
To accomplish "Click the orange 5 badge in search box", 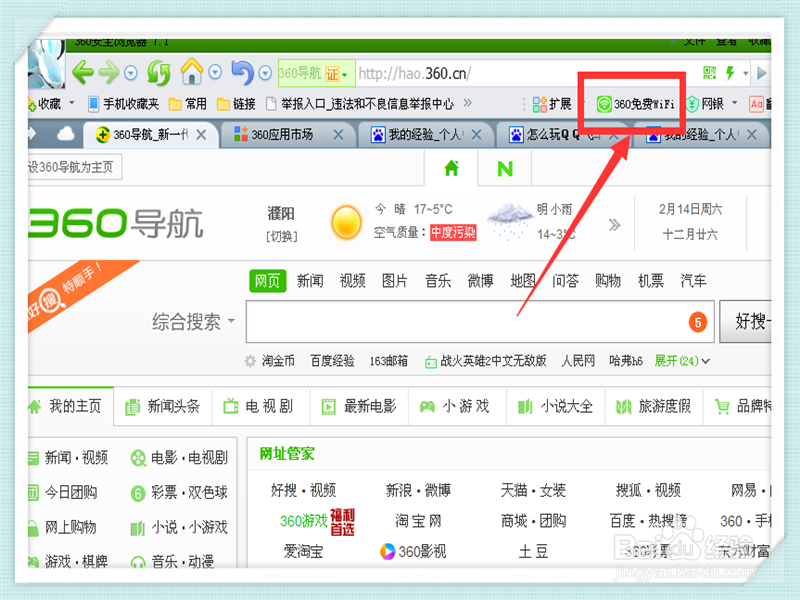I will point(697,322).
